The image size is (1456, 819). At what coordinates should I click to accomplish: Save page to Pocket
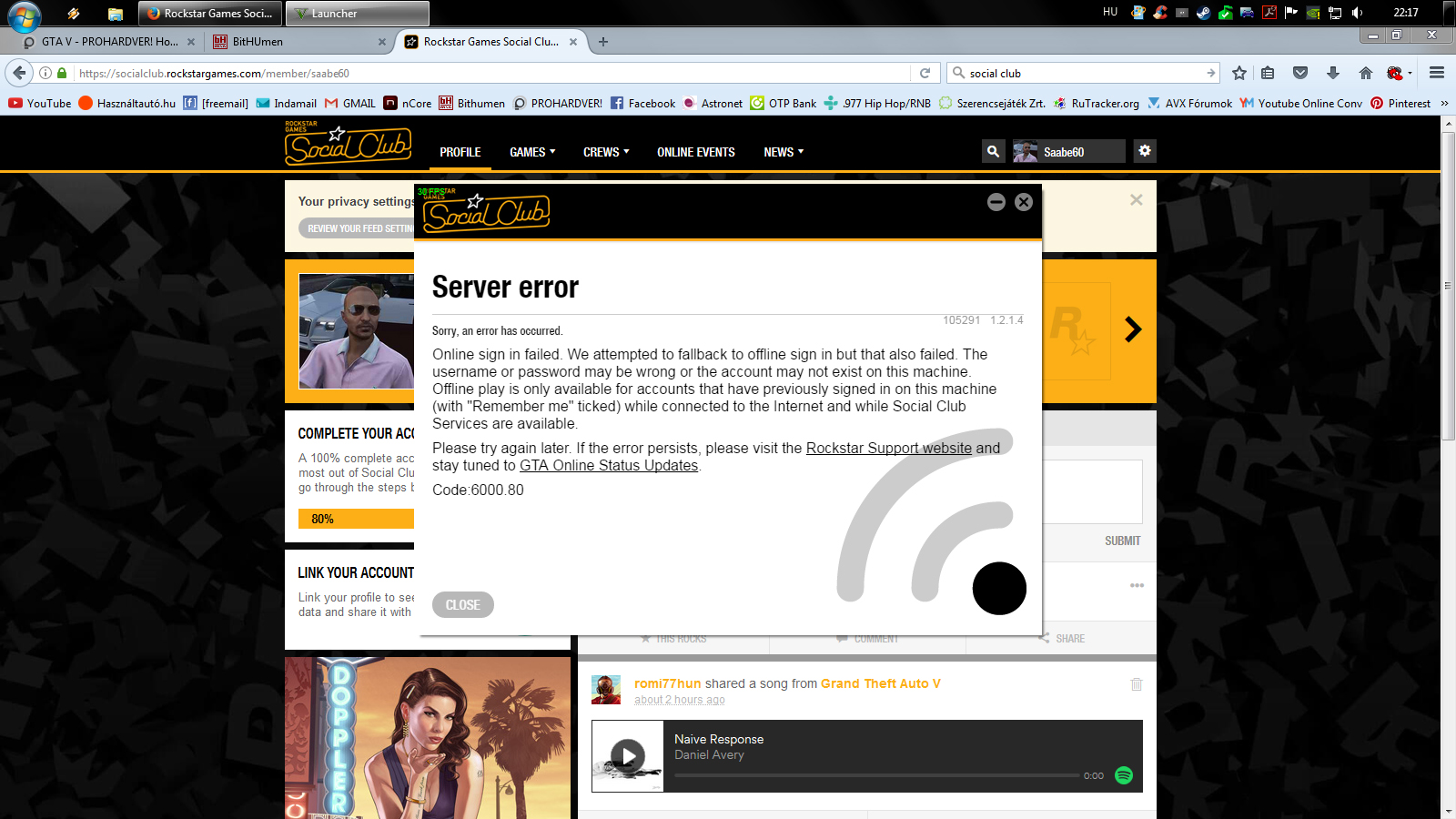click(x=1300, y=74)
